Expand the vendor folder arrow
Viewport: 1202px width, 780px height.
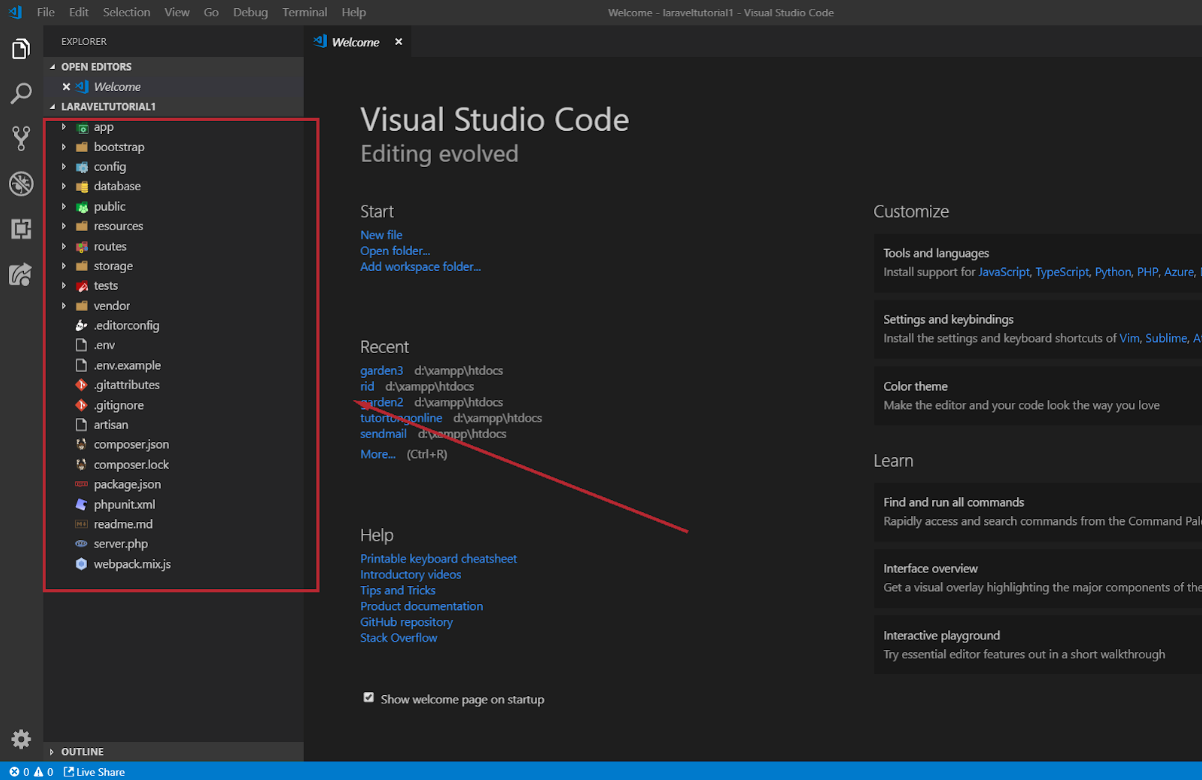pos(64,306)
